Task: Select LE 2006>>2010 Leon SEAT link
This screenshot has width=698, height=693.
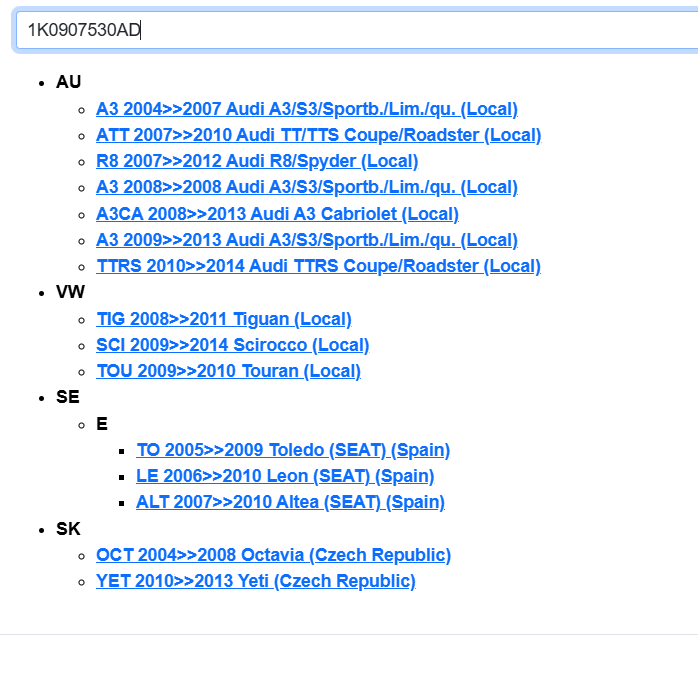Action: [x=285, y=476]
